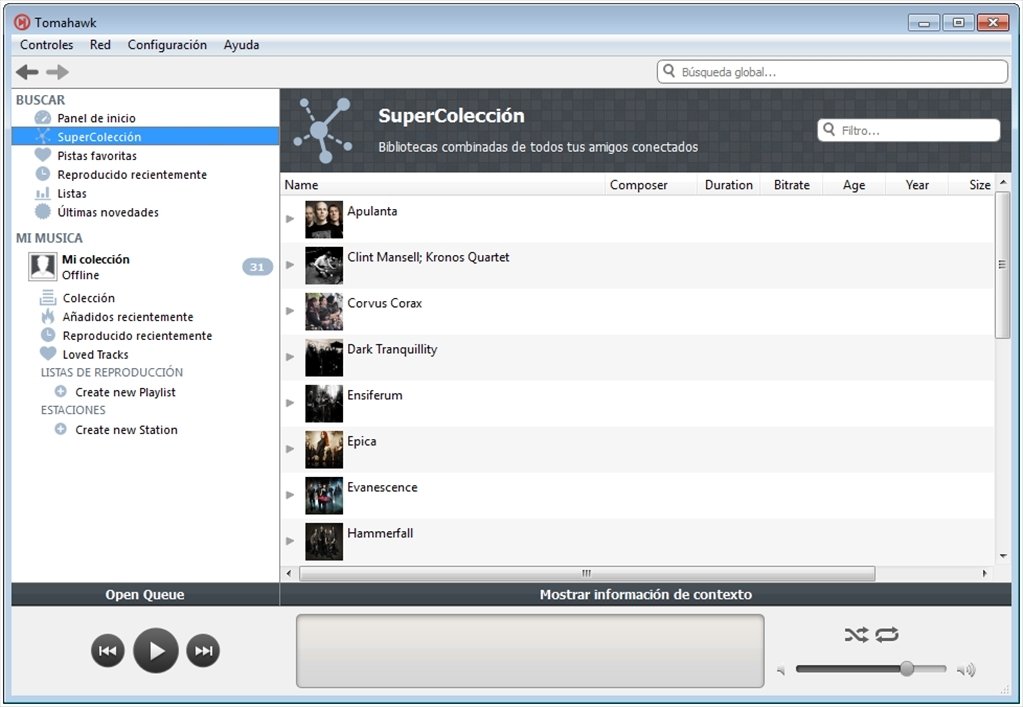1023x707 pixels.
Task: Sort by the Name column header
Action: pyautogui.click(x=443, y=185)
